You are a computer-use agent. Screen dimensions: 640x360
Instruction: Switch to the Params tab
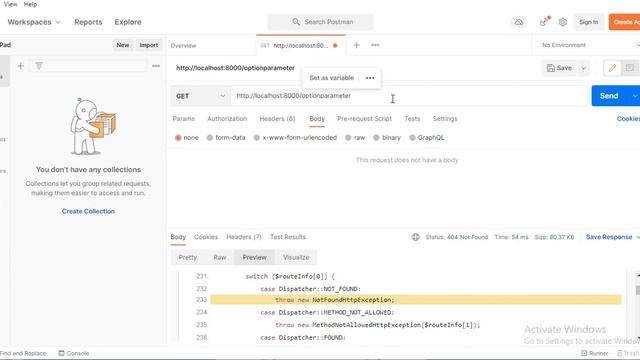click(x=183, y=119)
